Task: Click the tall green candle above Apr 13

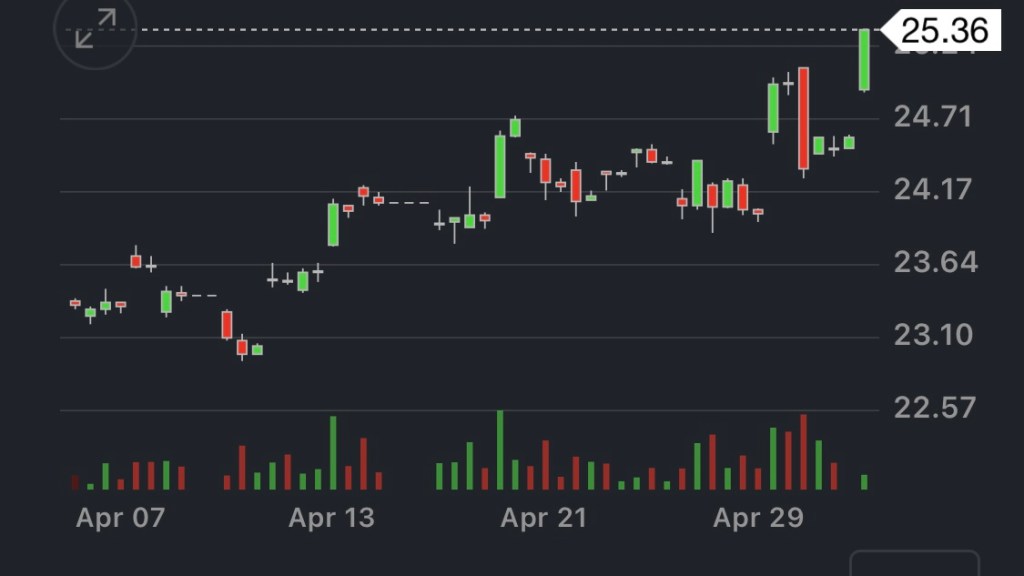Action: [333, 224]
